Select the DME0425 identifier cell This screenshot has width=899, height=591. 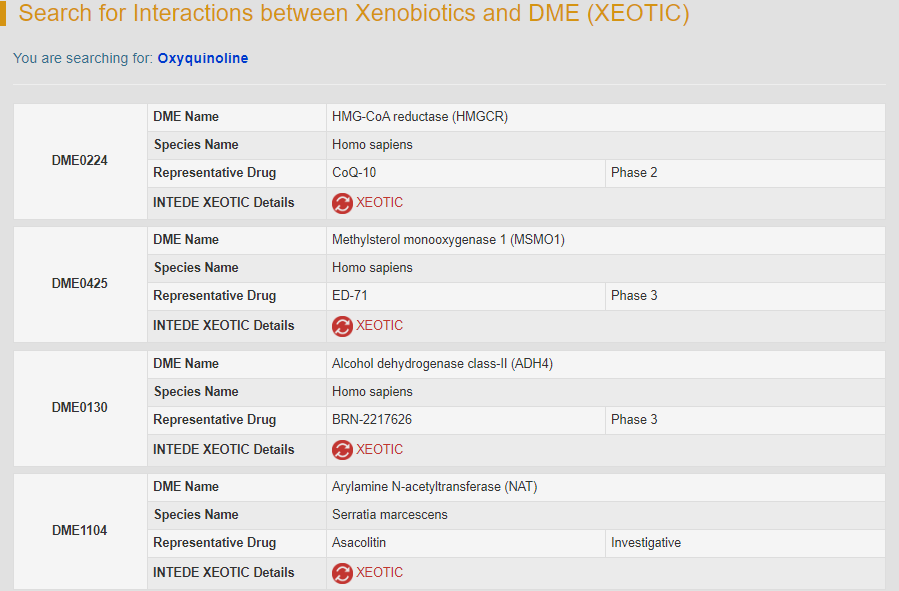(x=80, y=283)
